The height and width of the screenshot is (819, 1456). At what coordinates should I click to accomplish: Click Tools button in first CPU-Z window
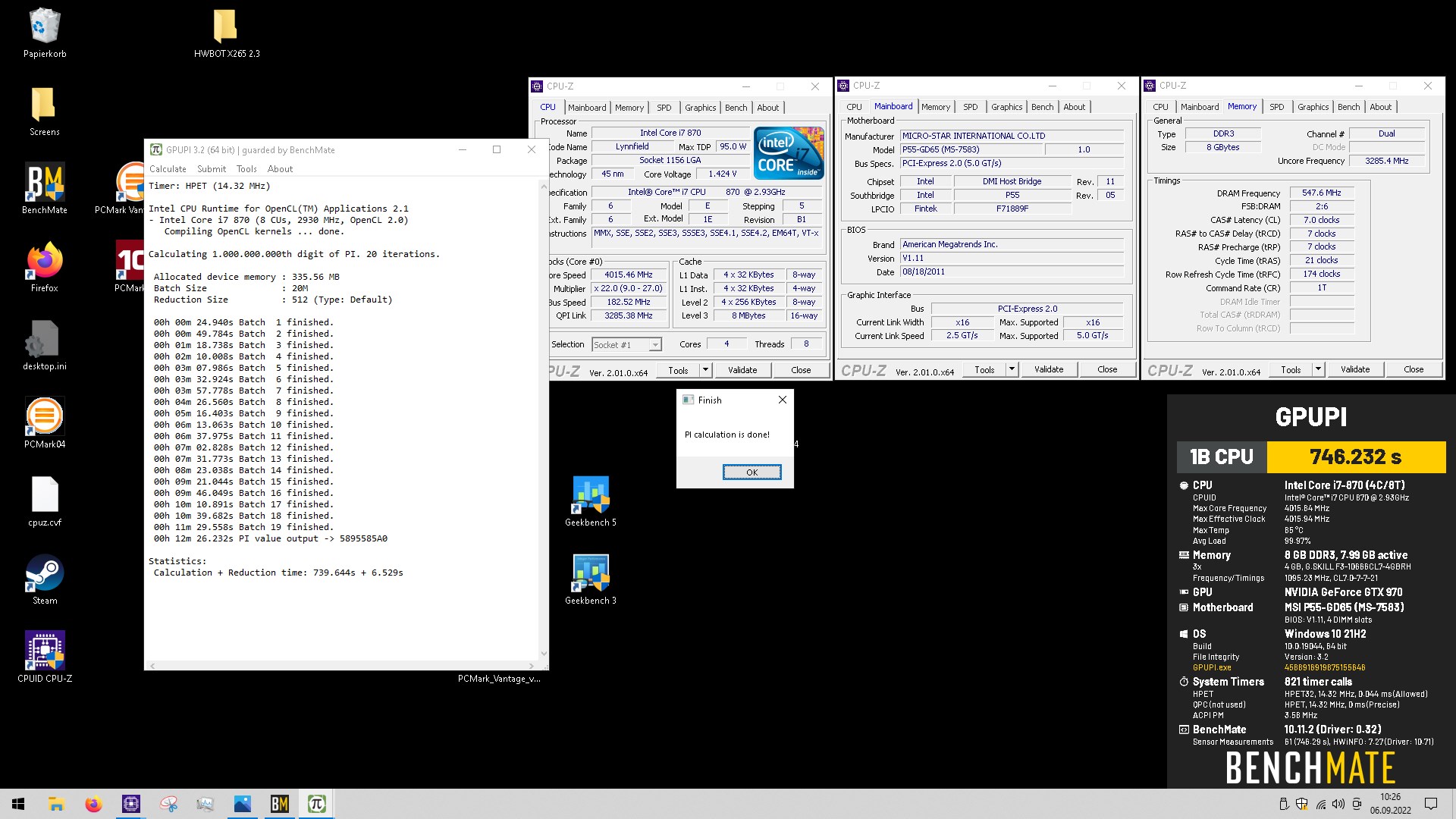pos(679,370)
